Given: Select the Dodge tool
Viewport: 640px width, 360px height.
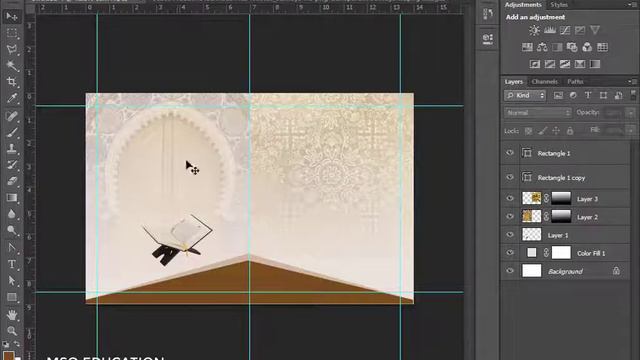Looking at the screenshot, I should click(12, 231).
